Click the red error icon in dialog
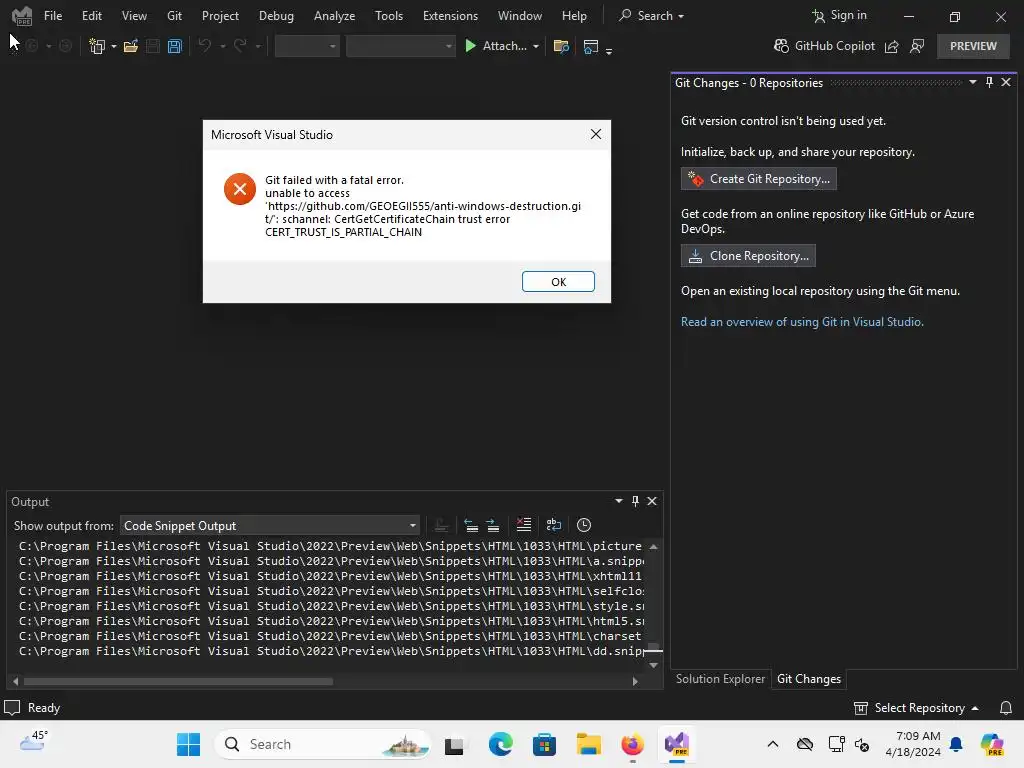Viewport: 1024px width, 768px height. (240, 189)
